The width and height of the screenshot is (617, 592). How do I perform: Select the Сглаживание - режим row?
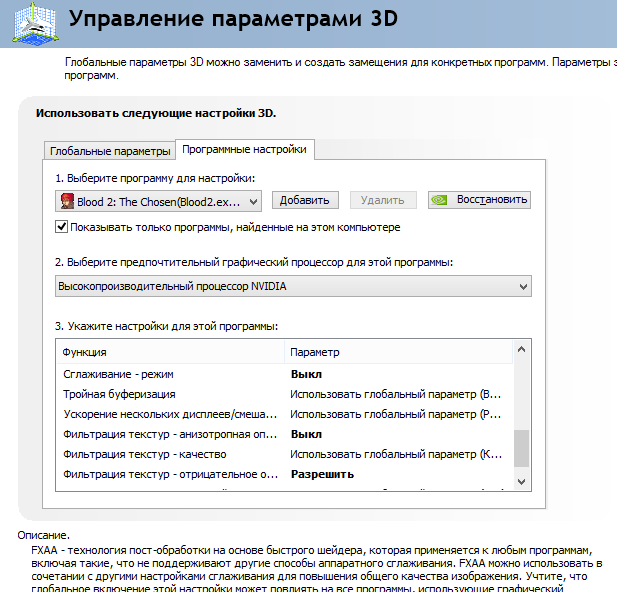tap(284, 374)
